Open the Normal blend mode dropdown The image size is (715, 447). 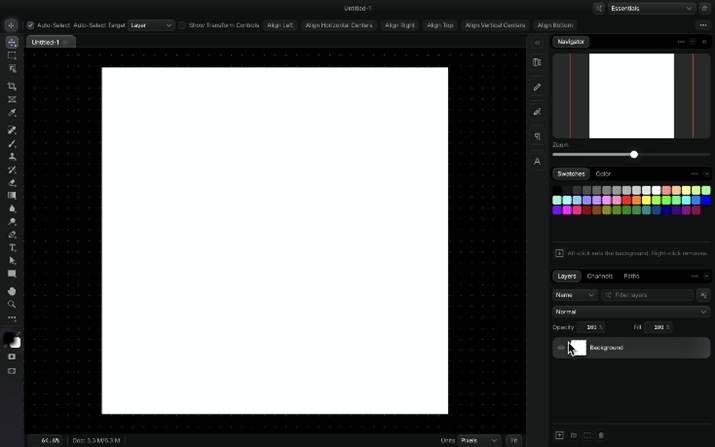[x=631, y=312]
